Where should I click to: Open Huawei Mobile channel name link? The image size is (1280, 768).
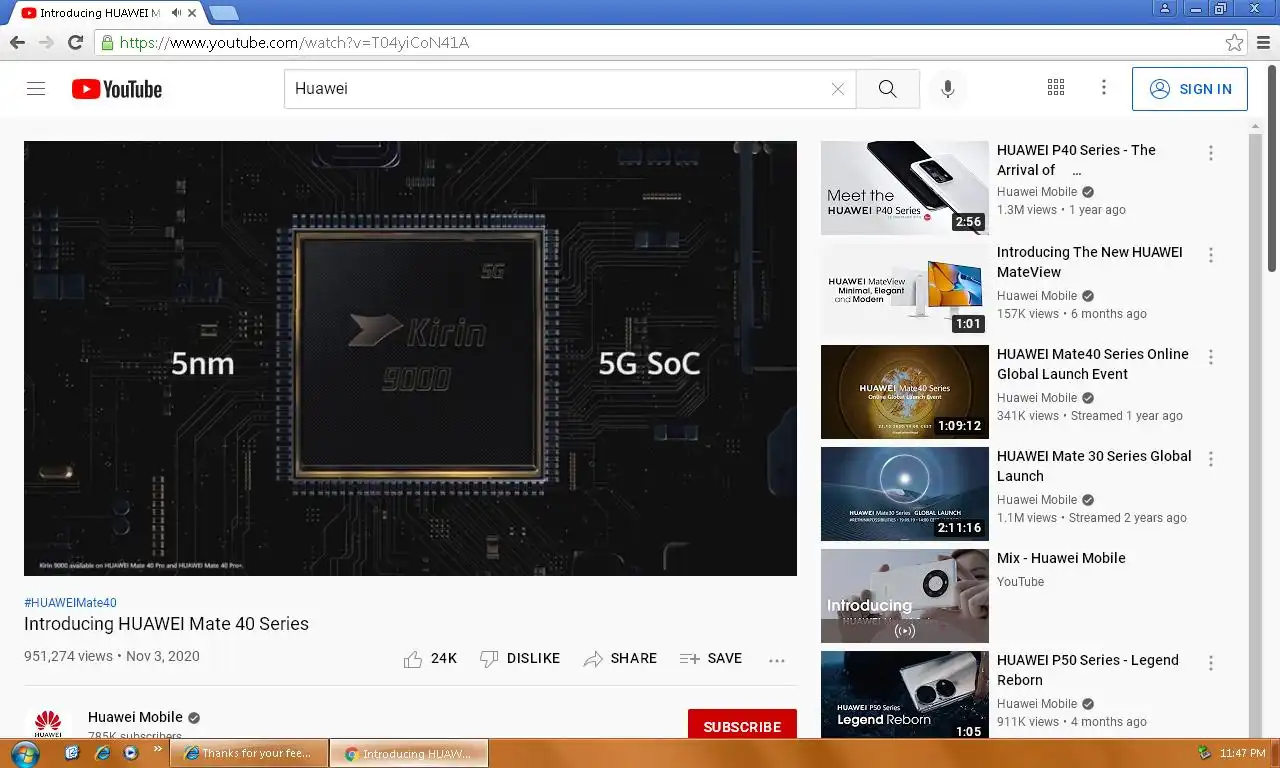(x=135, y=717)
